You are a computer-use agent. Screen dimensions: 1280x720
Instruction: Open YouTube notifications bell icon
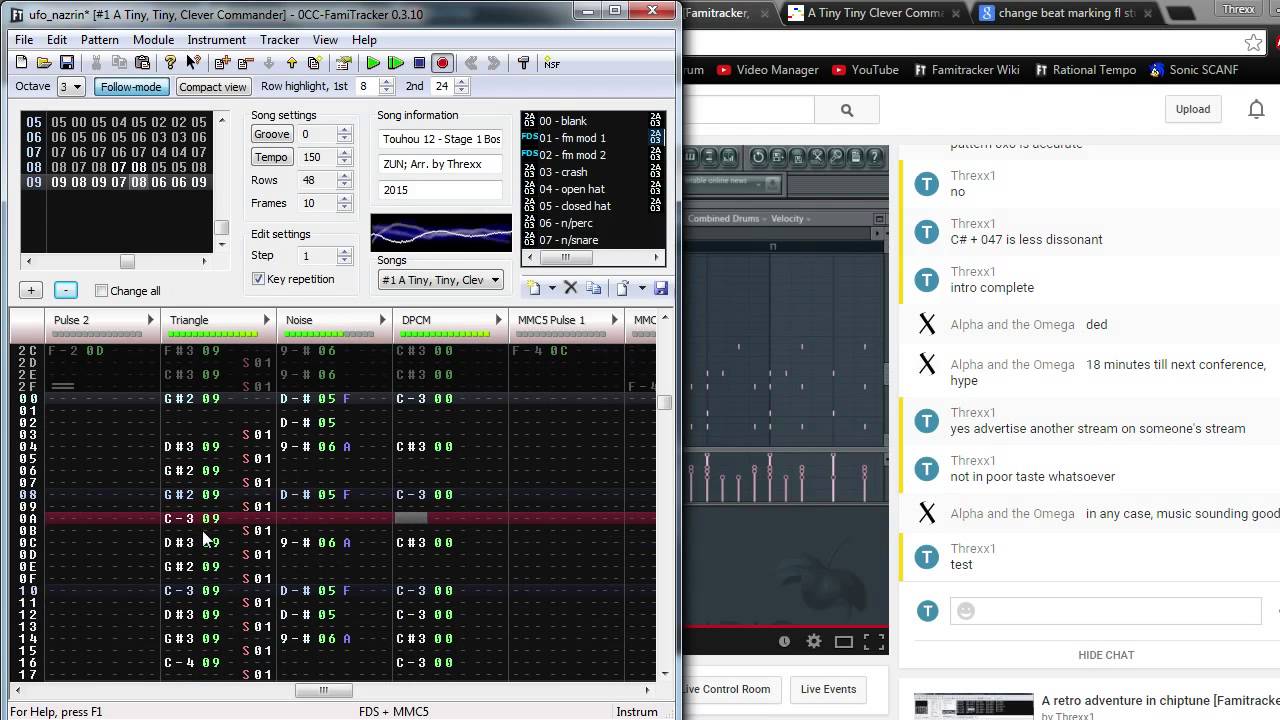tap(1256, 109)
